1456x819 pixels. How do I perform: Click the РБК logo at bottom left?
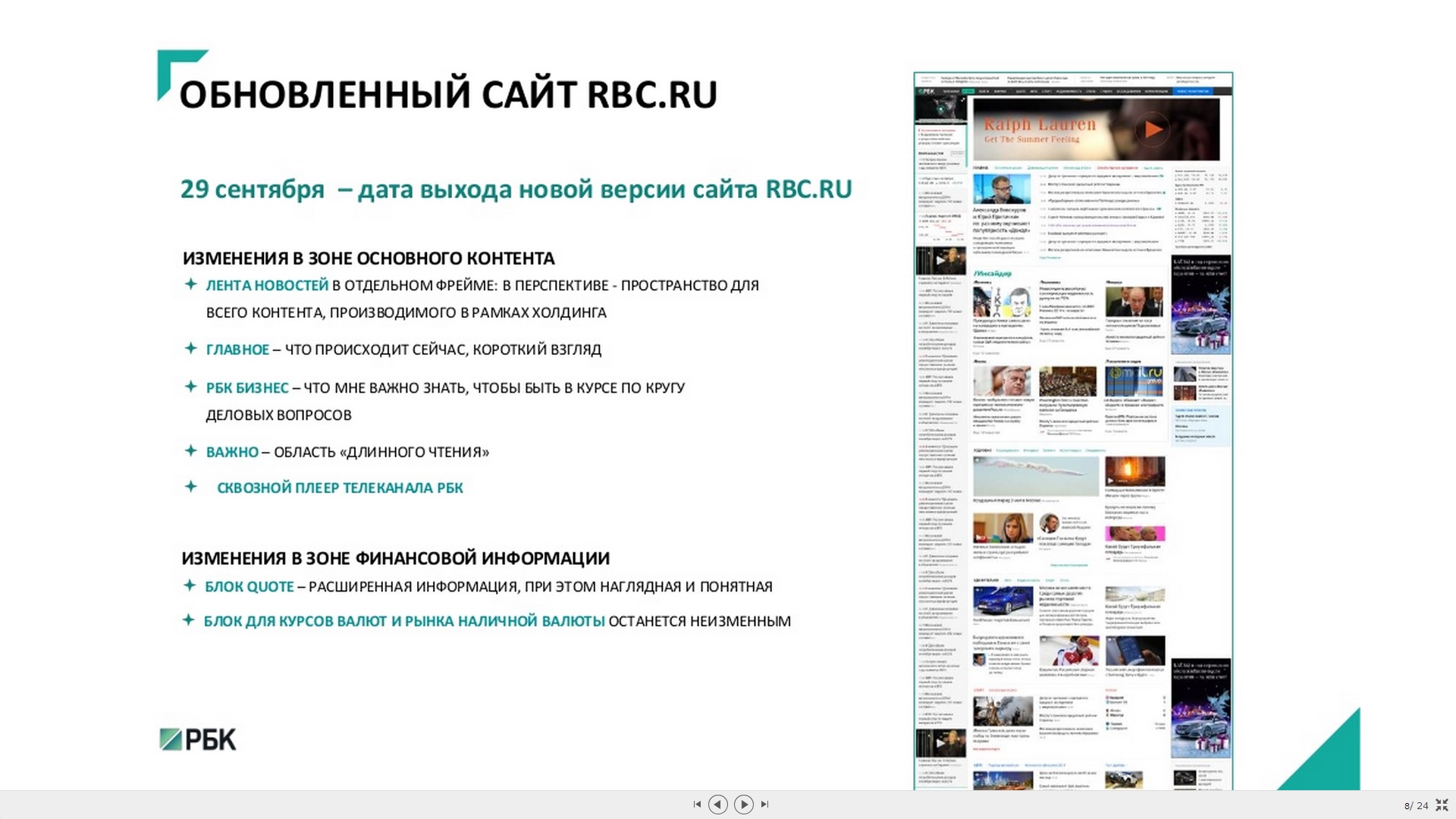pos(198,739)
